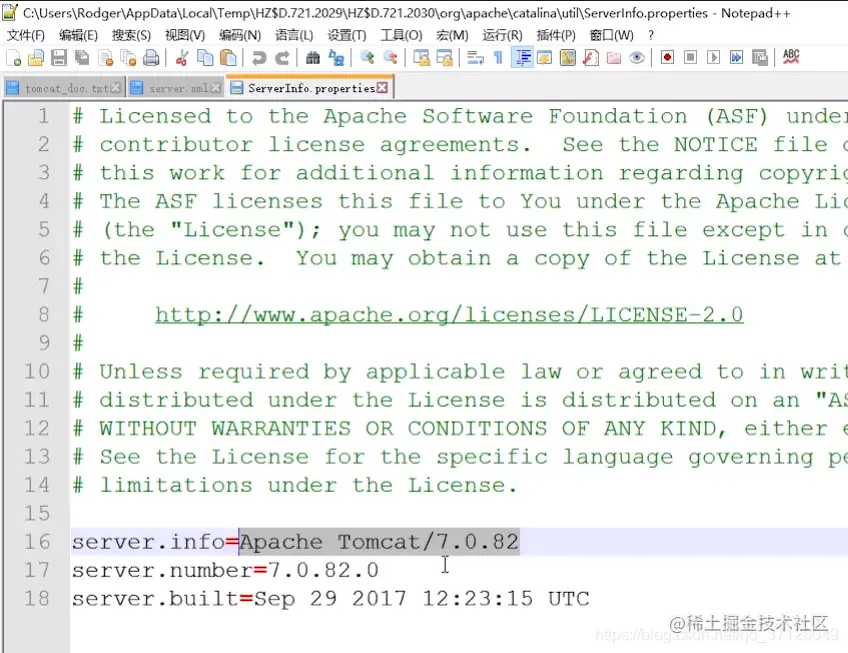Open Folder as Workspace icon

pos(614,58)
